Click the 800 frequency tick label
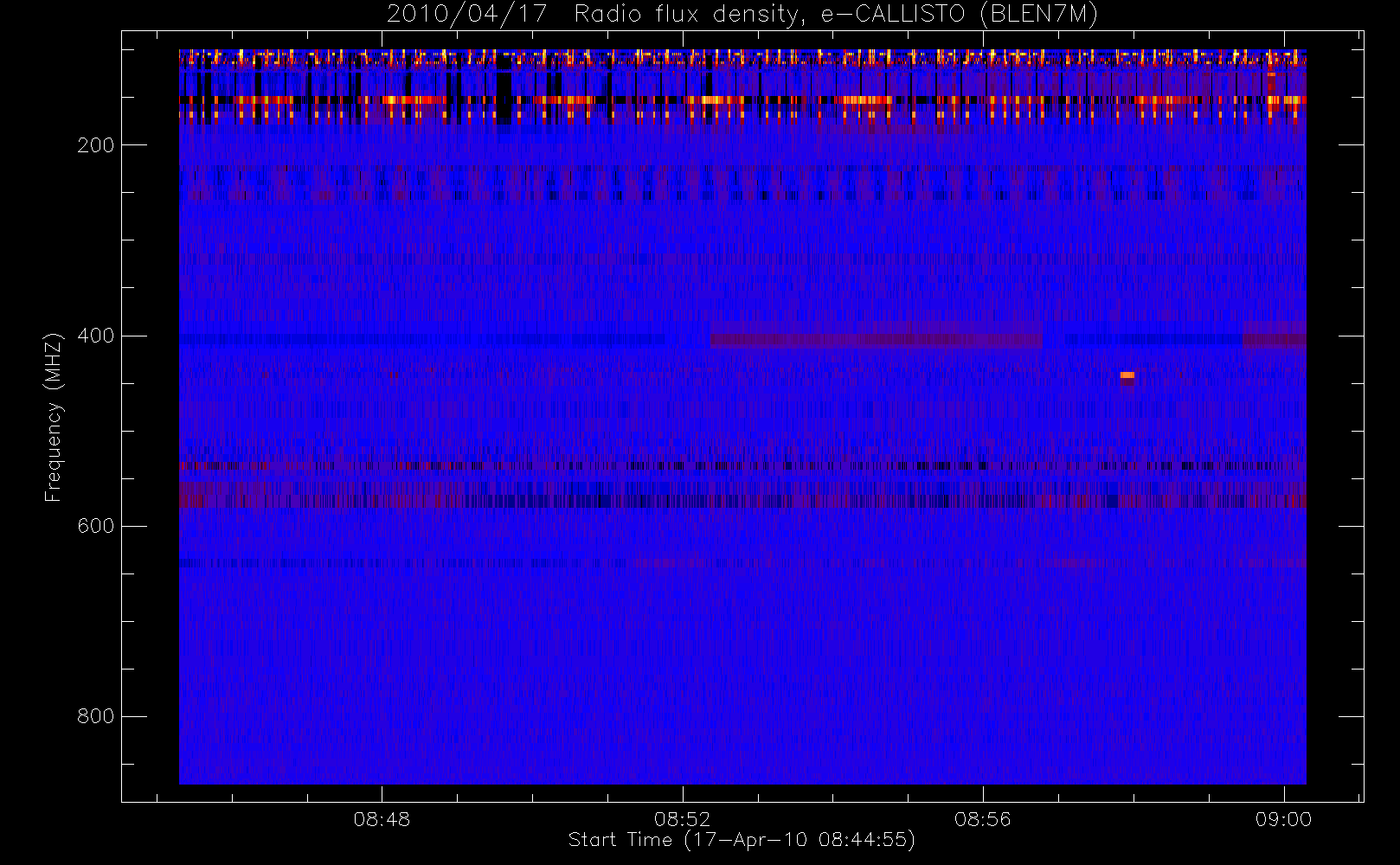 95,716
